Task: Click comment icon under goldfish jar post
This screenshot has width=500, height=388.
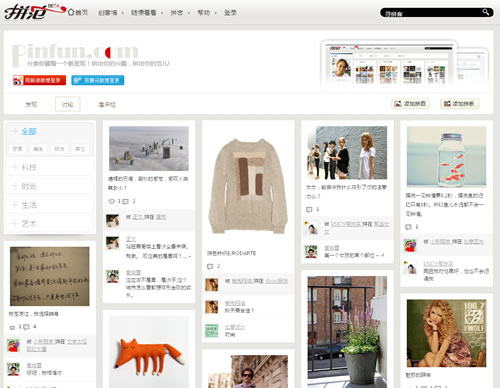Action: (x=408, y=227)
